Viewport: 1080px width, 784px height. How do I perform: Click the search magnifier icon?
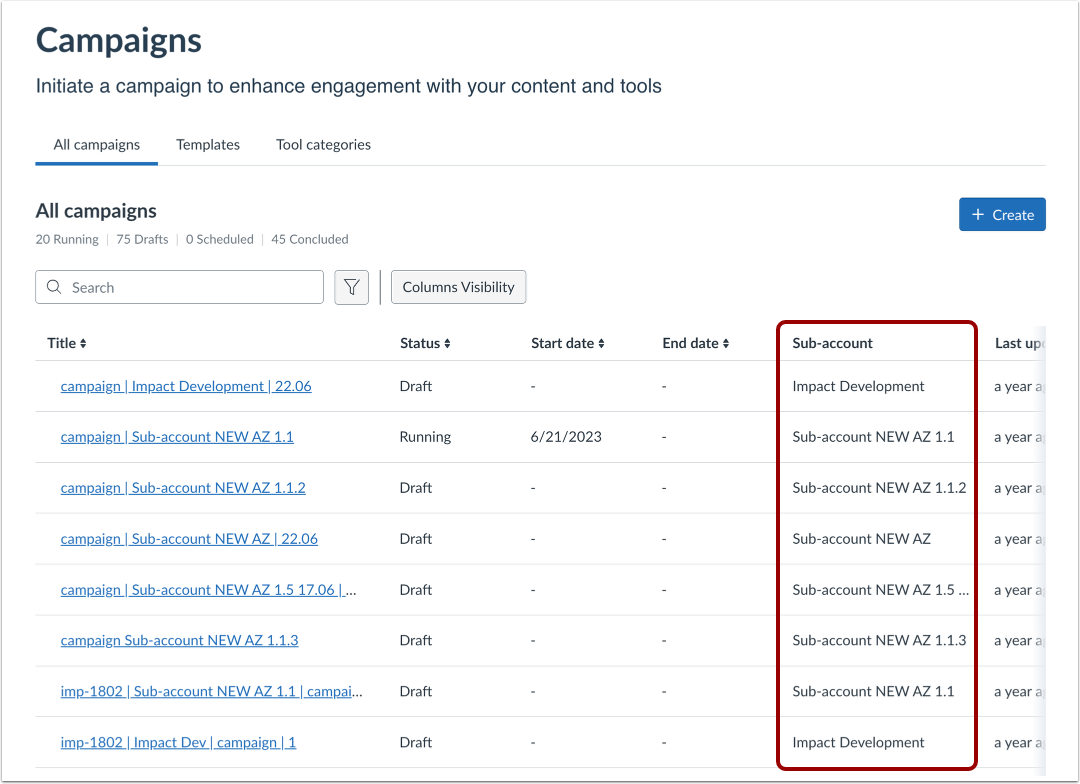click(x=54, y=287)
